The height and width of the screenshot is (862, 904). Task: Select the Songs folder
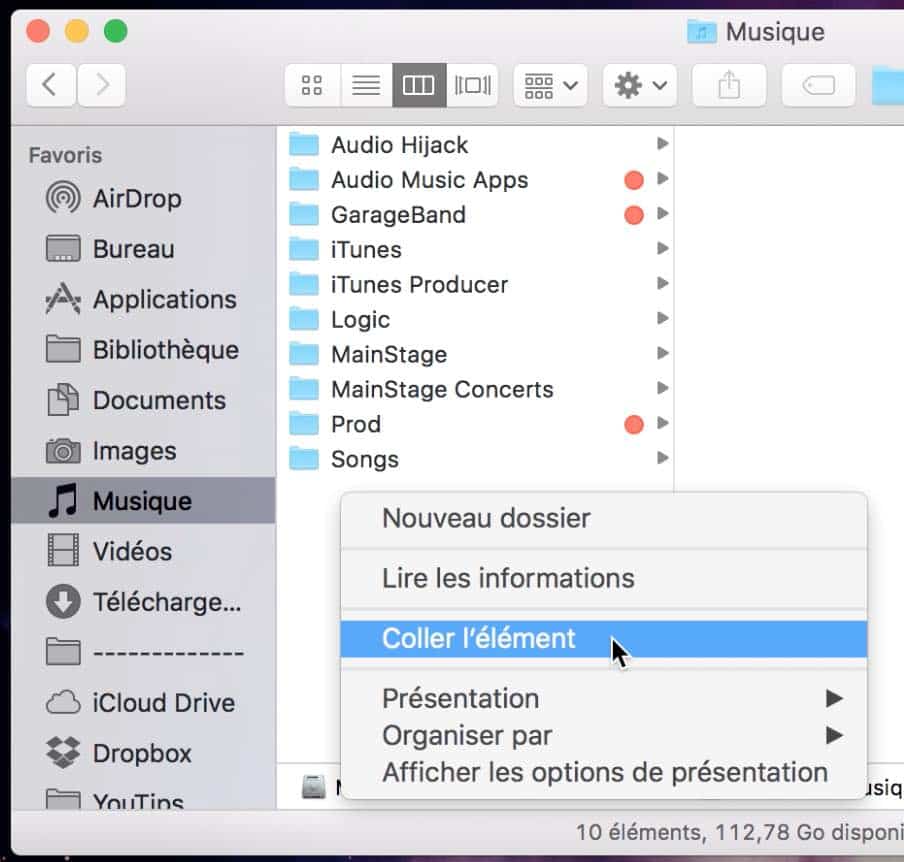475,459
